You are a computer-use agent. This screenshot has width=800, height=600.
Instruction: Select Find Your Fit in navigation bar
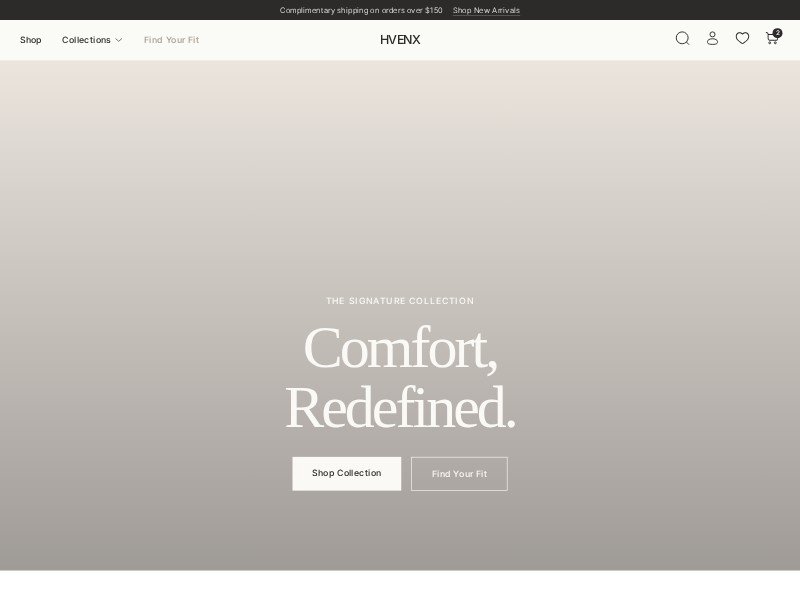coord(171,40)
